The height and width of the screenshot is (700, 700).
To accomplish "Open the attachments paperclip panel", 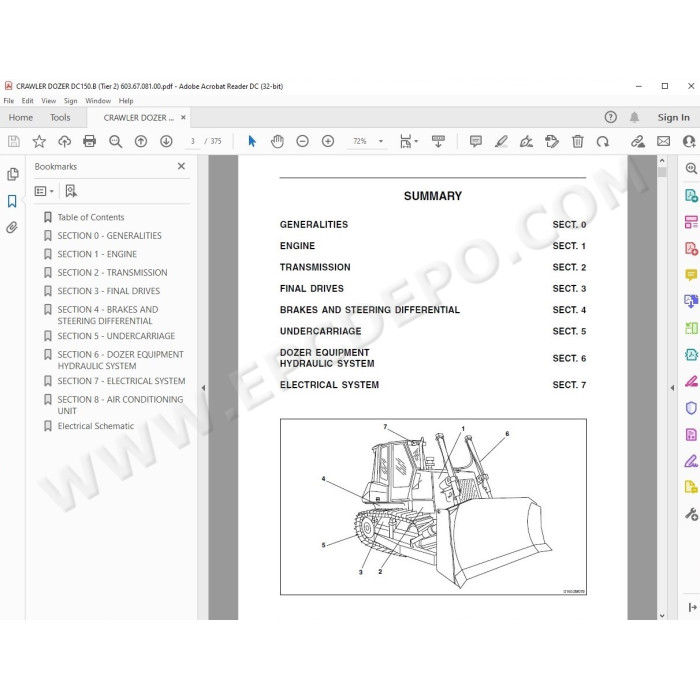I will [12, 228].
